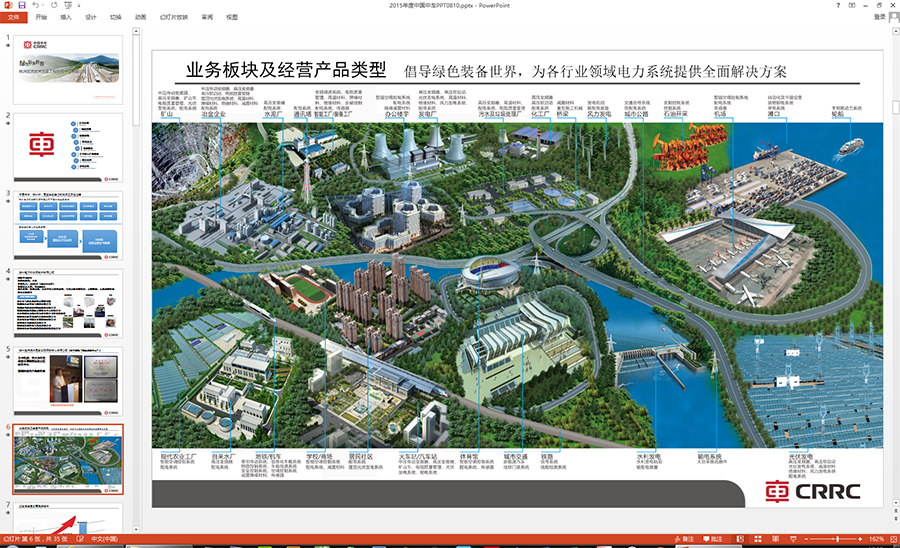Viewport: 900px width, 548px height.
Task: Click main editor vertical scrollbar thumb
Action: click(x=895, y=107)
